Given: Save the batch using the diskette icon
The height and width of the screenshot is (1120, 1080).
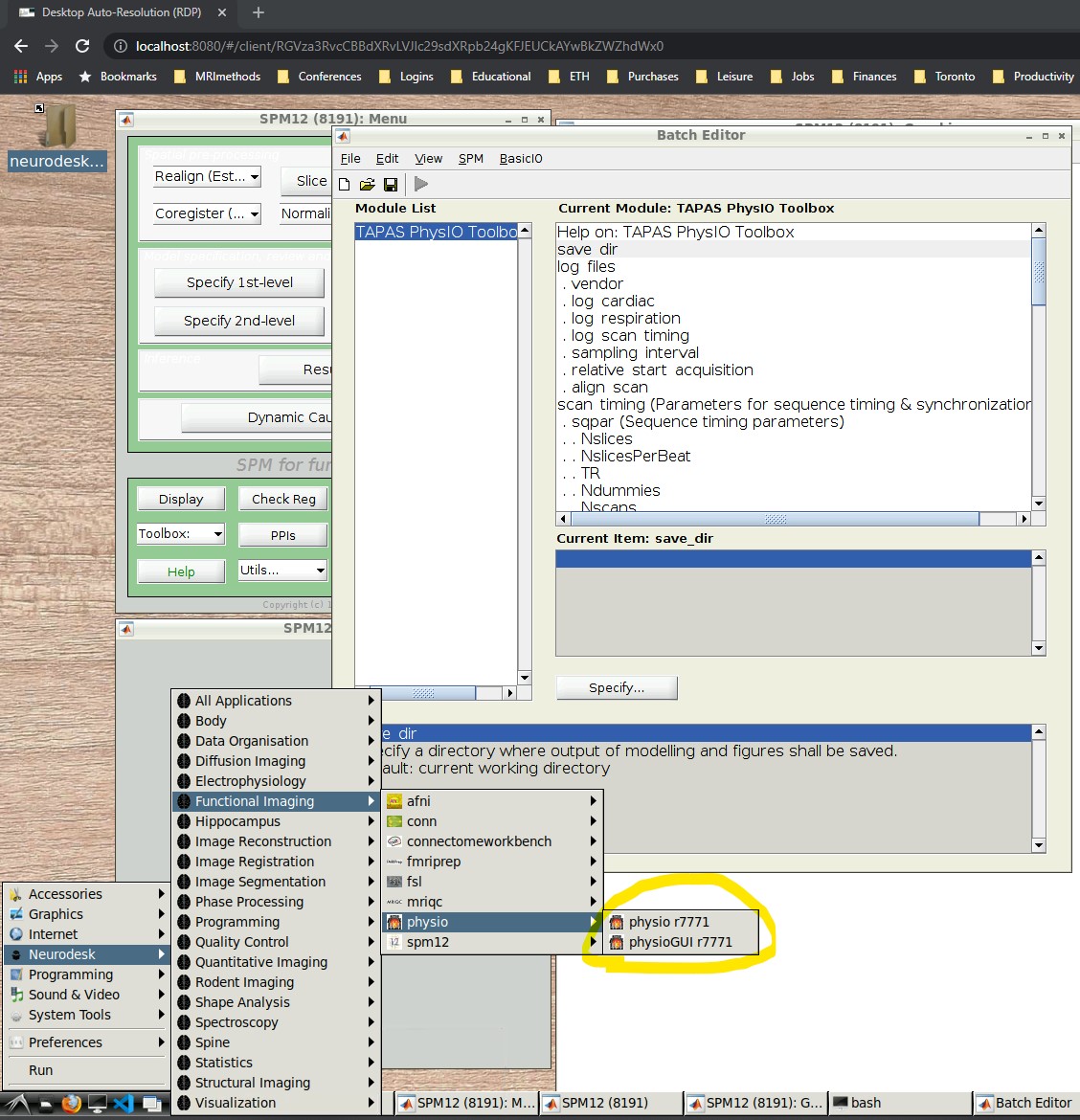Looking at the screenshot, I should click(x=391, y=184).
